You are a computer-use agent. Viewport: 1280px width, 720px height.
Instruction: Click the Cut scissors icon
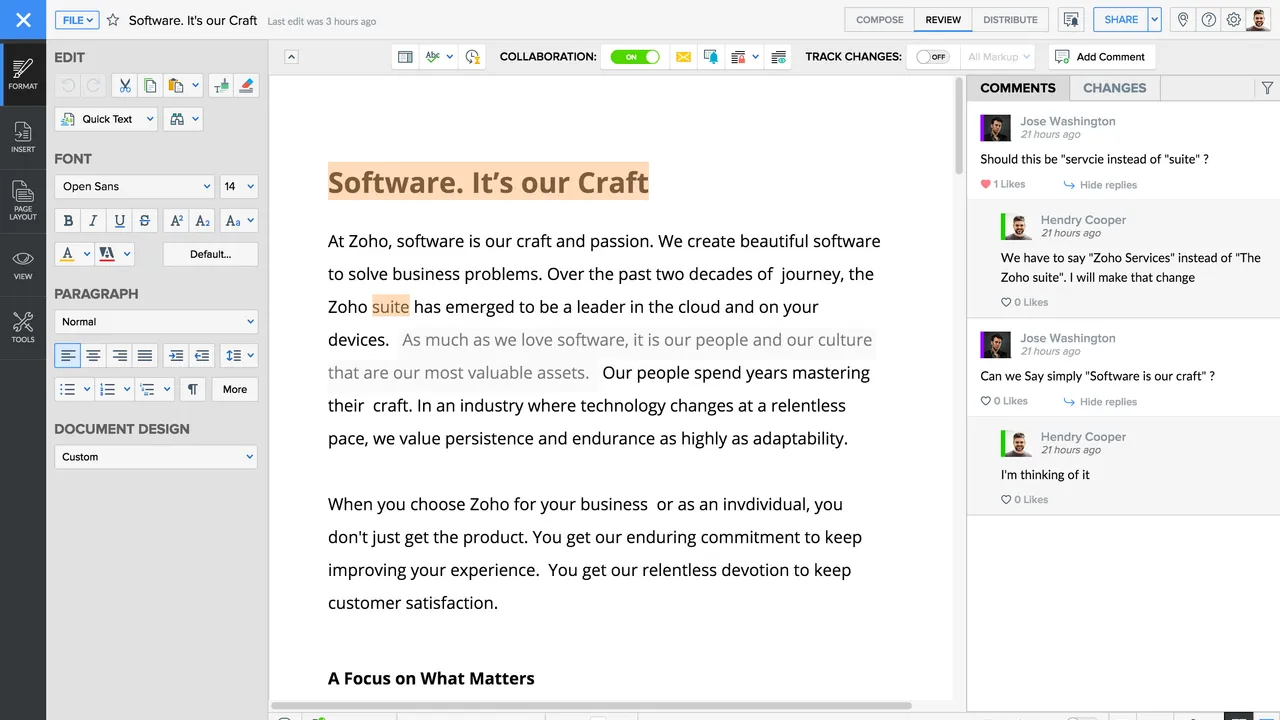125,86
